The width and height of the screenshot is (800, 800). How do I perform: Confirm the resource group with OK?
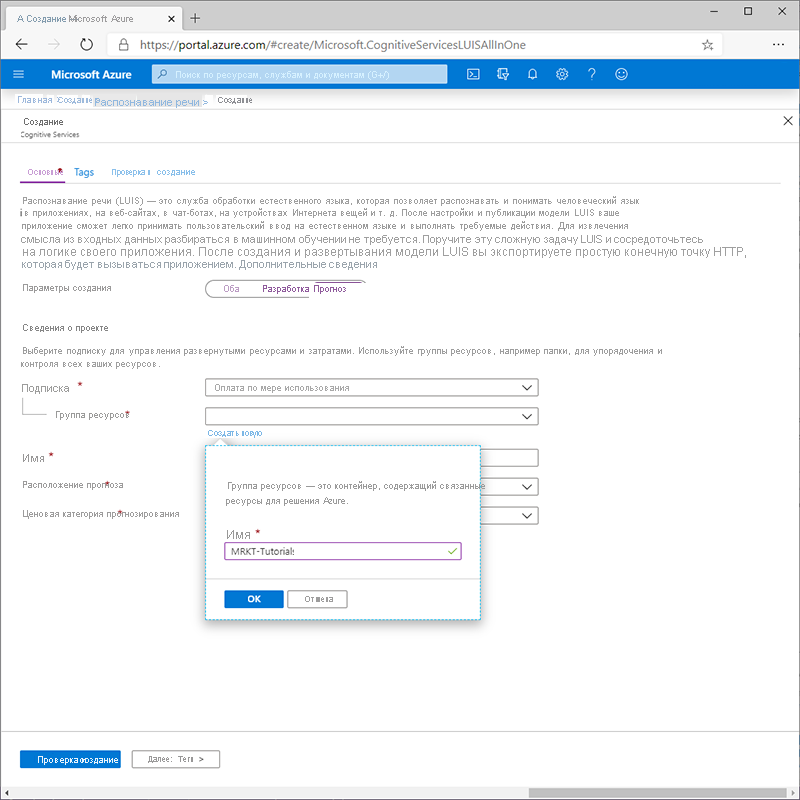(254, 599)
